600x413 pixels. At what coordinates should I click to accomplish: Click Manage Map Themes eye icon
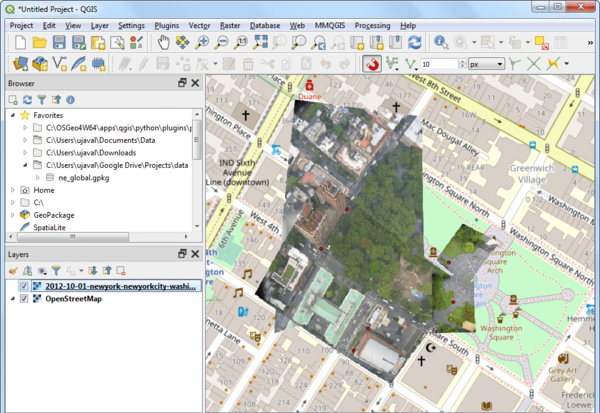click(42, 271)
